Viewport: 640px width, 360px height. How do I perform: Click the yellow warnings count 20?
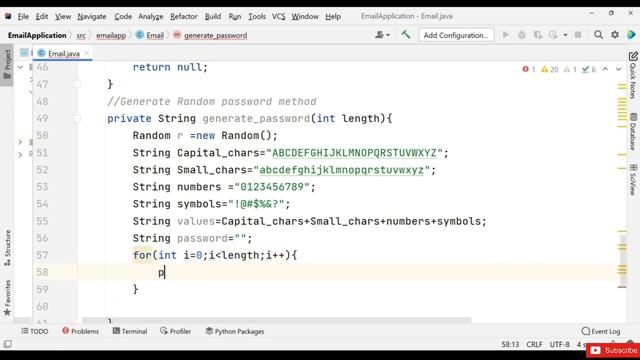[x=549, y=69]
